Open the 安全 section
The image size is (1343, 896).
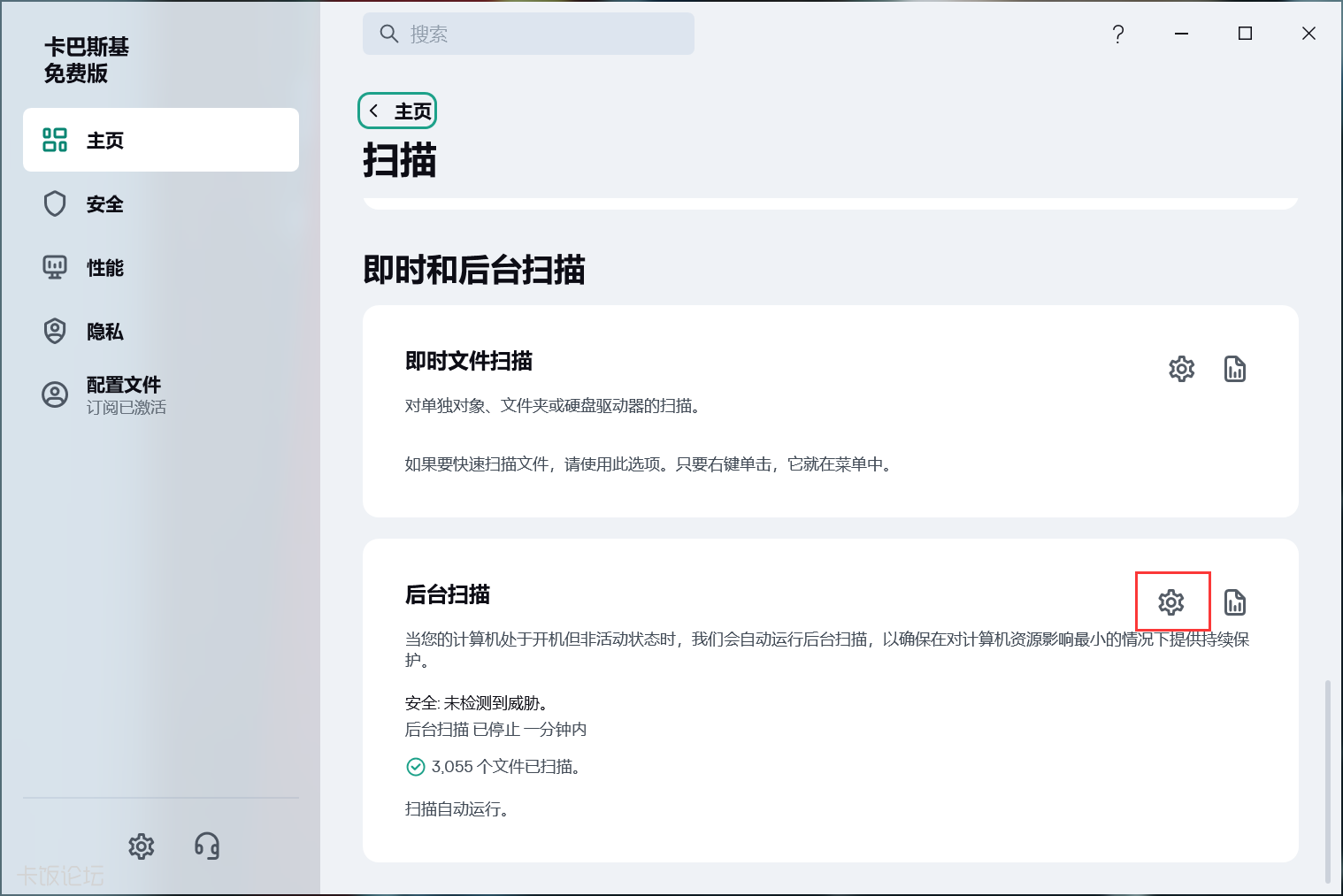click(x=161, y=203)
